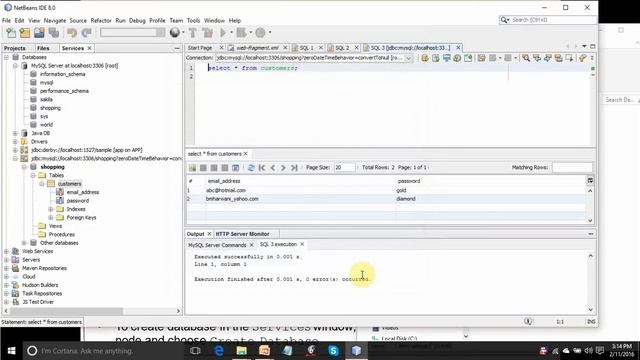The height and width of the screenshot is (360, 640).
Task: Click the Run Project play icon
Action: [x=223, y=33]
